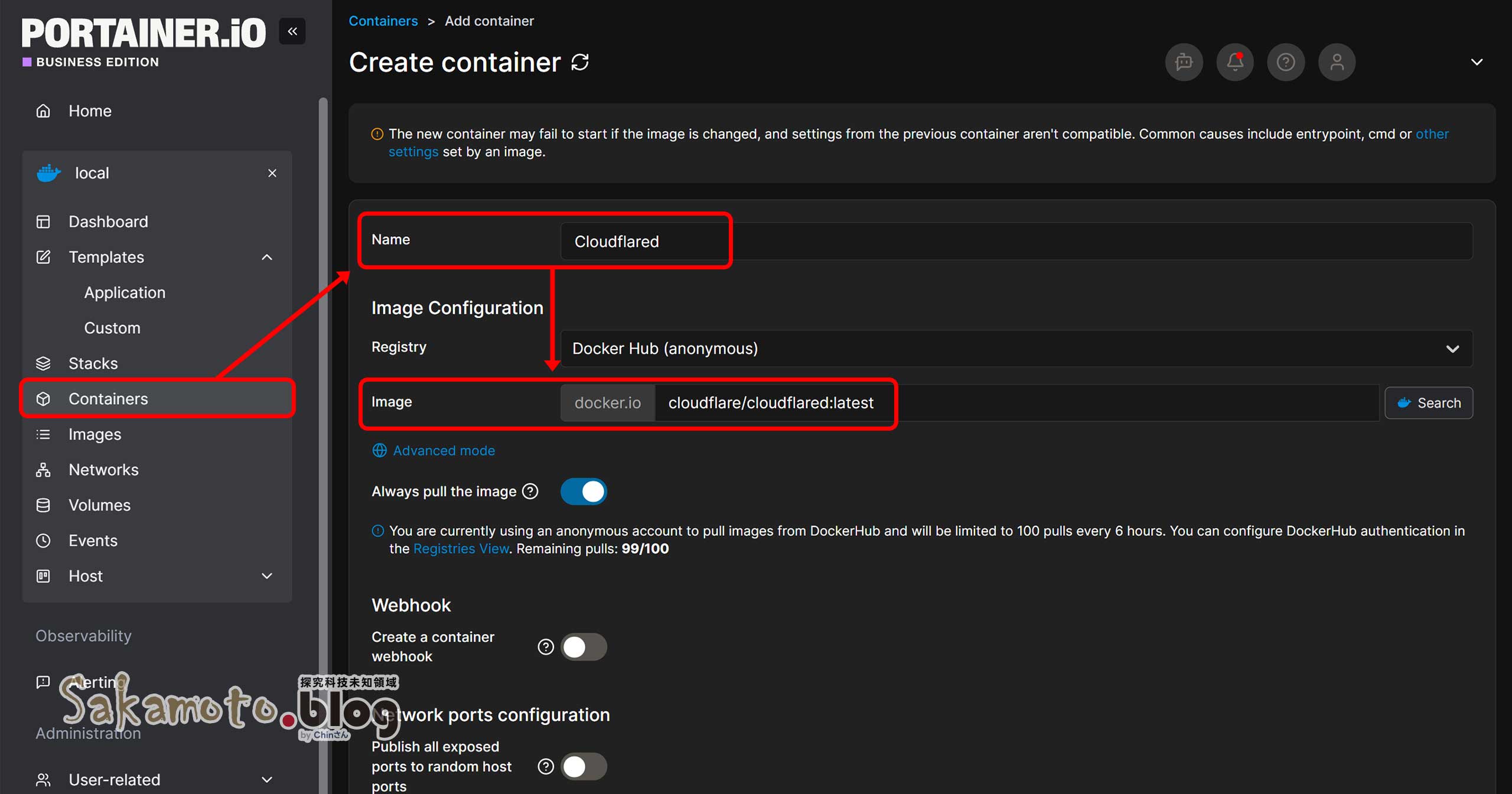
Task: Go to Images in the sidebar
Action: 94,434
